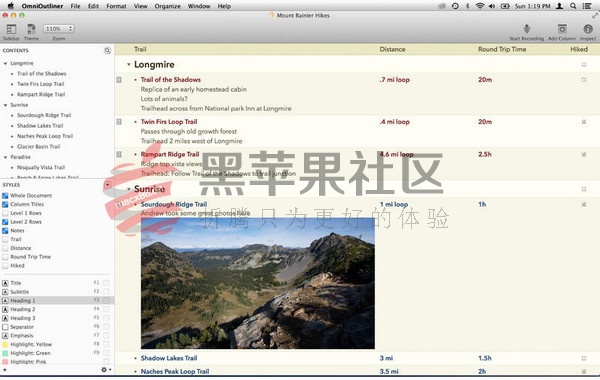This screenshot has height=380, width=600.
Task: Toggle the Level 1 Rows style checkbox
Action: click(5, 213)
